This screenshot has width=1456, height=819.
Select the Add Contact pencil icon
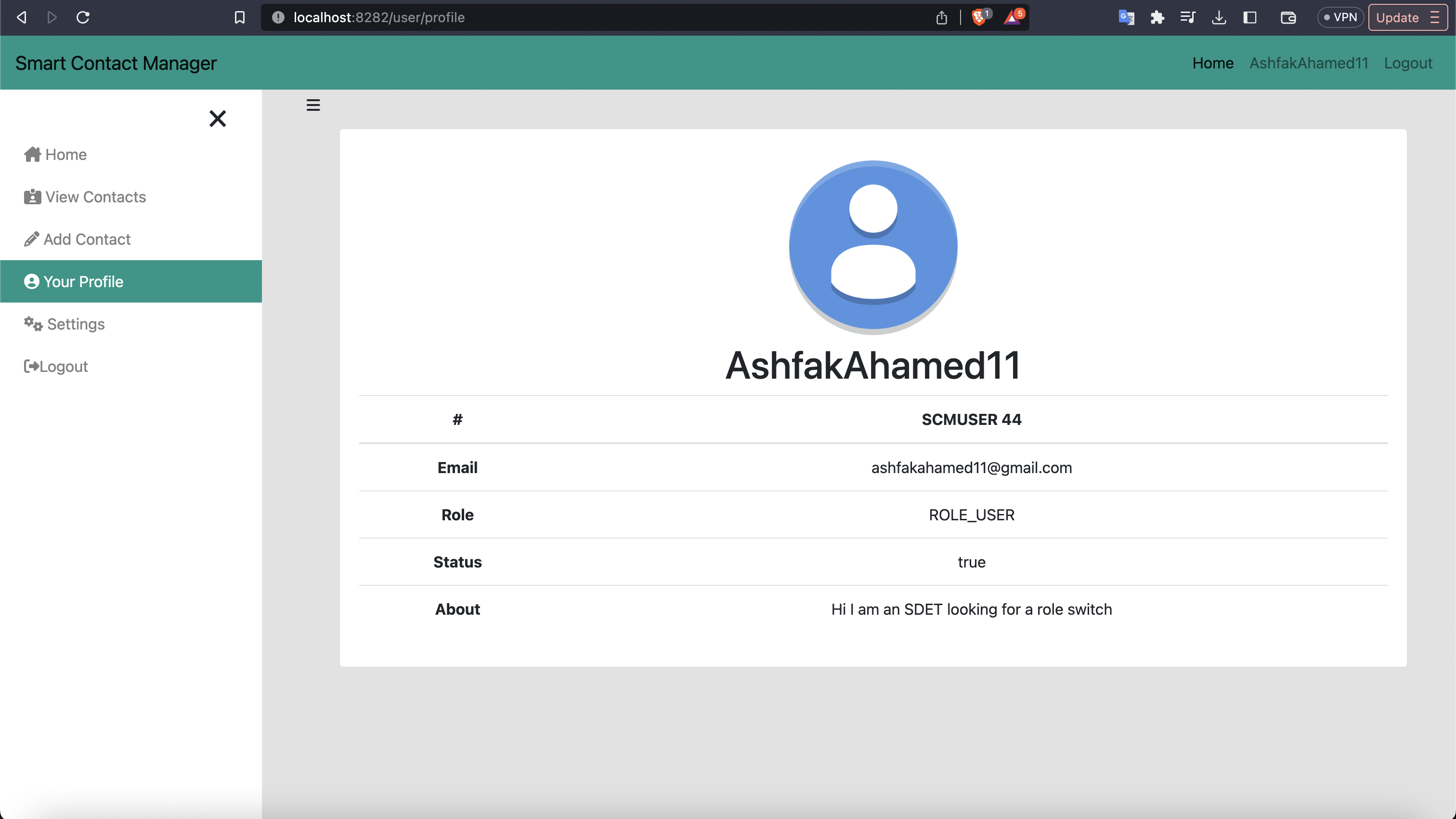click(32, 238)
